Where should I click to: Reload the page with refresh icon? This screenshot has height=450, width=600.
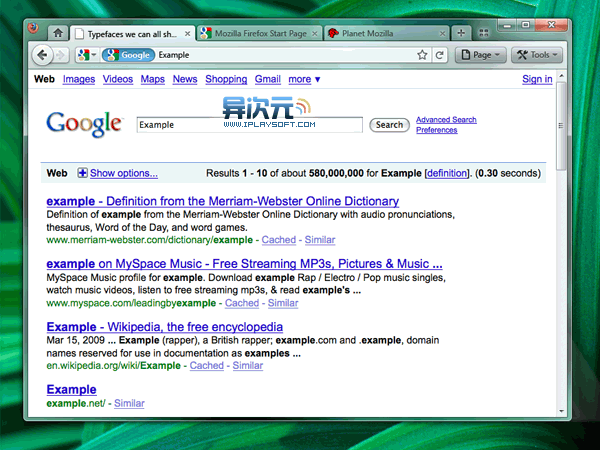click(x=440, y=55)
